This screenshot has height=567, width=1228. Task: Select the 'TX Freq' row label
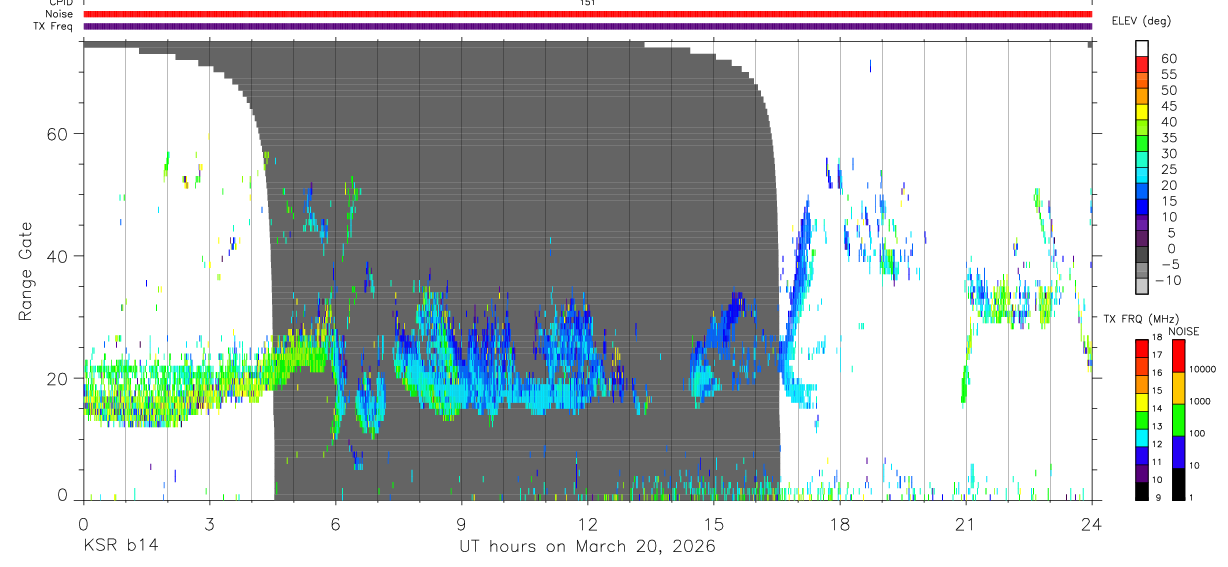point(54,26)
